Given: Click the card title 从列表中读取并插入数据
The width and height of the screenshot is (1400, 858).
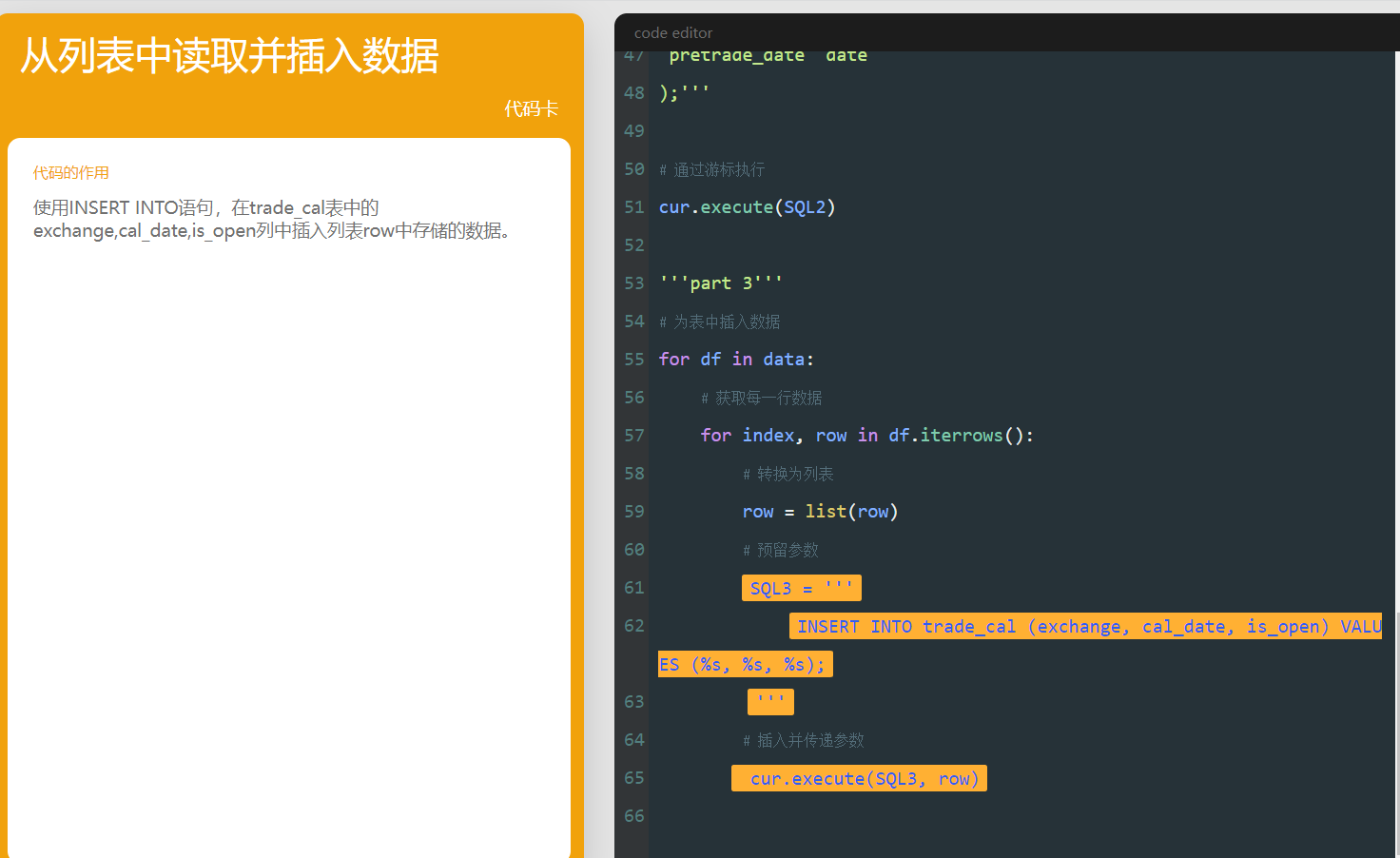Looking at the screenshot, I should coord(229,55).
